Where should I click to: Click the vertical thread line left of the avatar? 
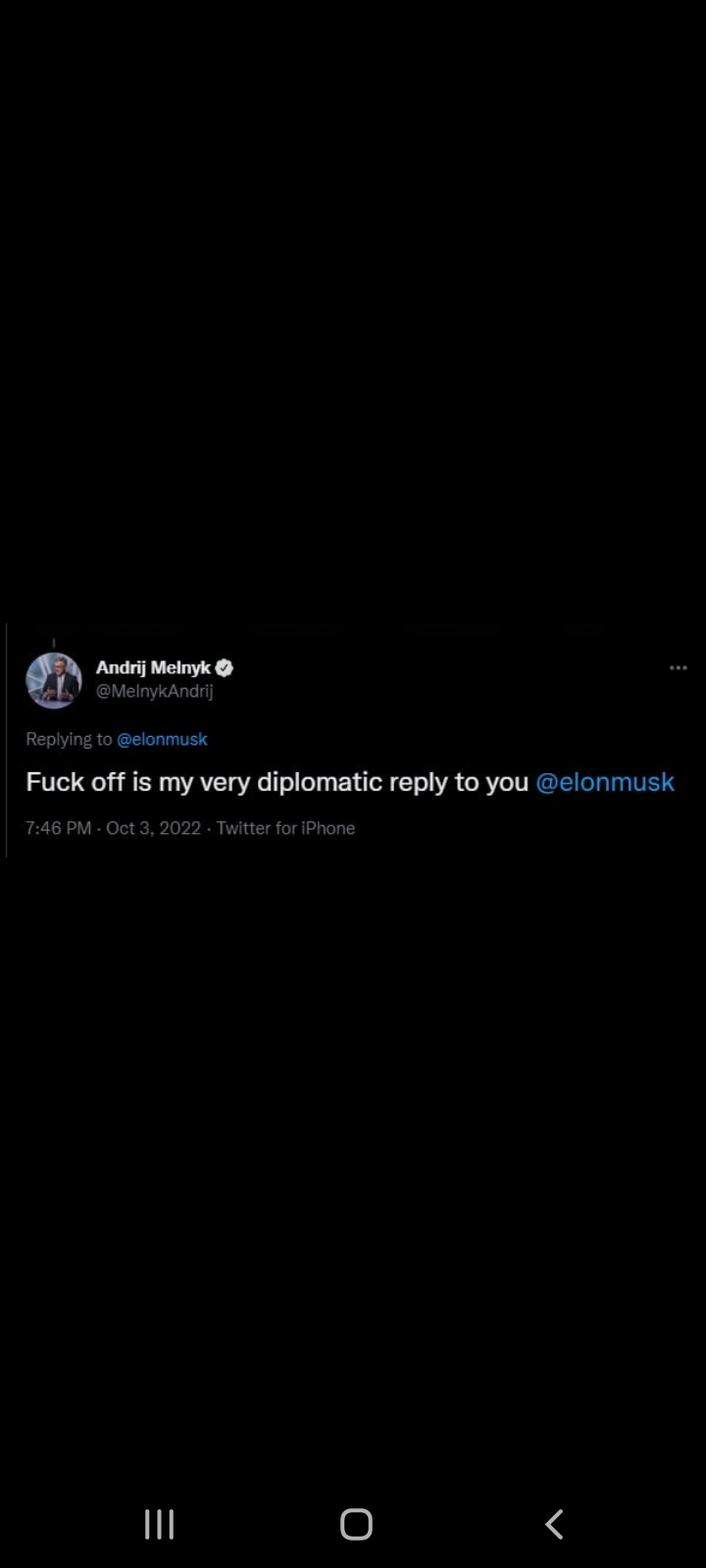tap(7, 740)
